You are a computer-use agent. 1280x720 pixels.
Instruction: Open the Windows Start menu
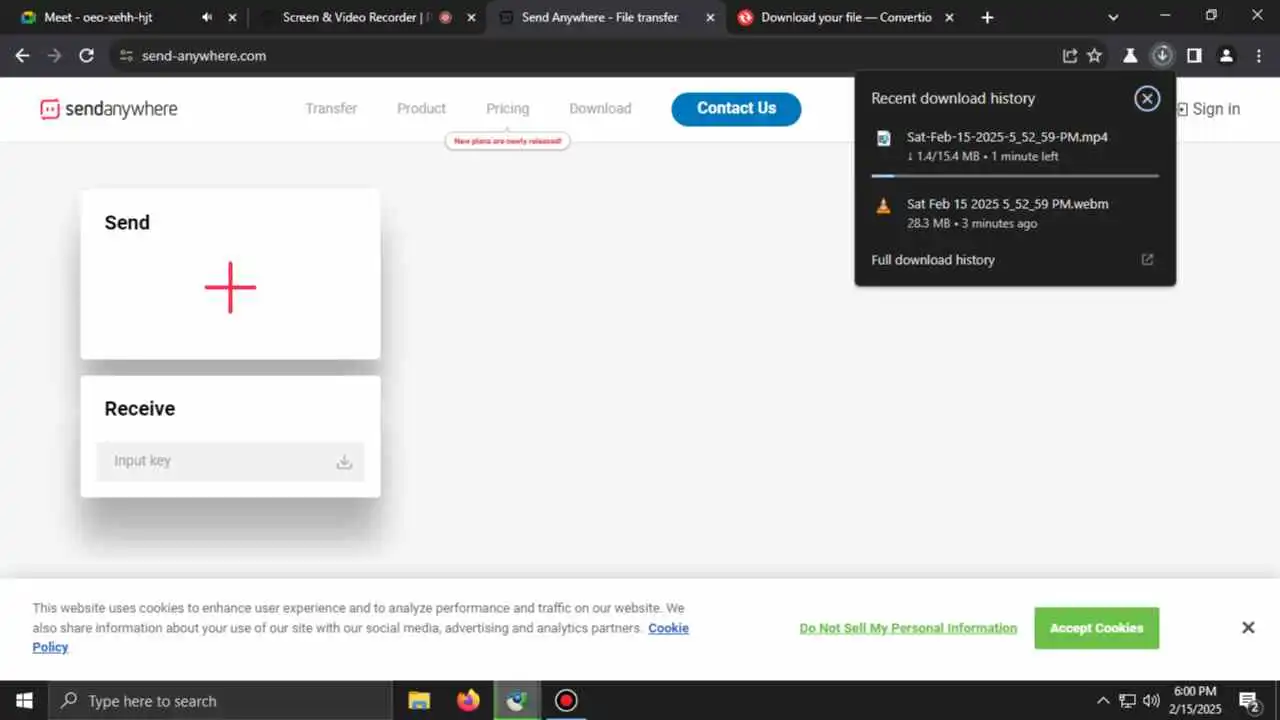click(23, 701)
